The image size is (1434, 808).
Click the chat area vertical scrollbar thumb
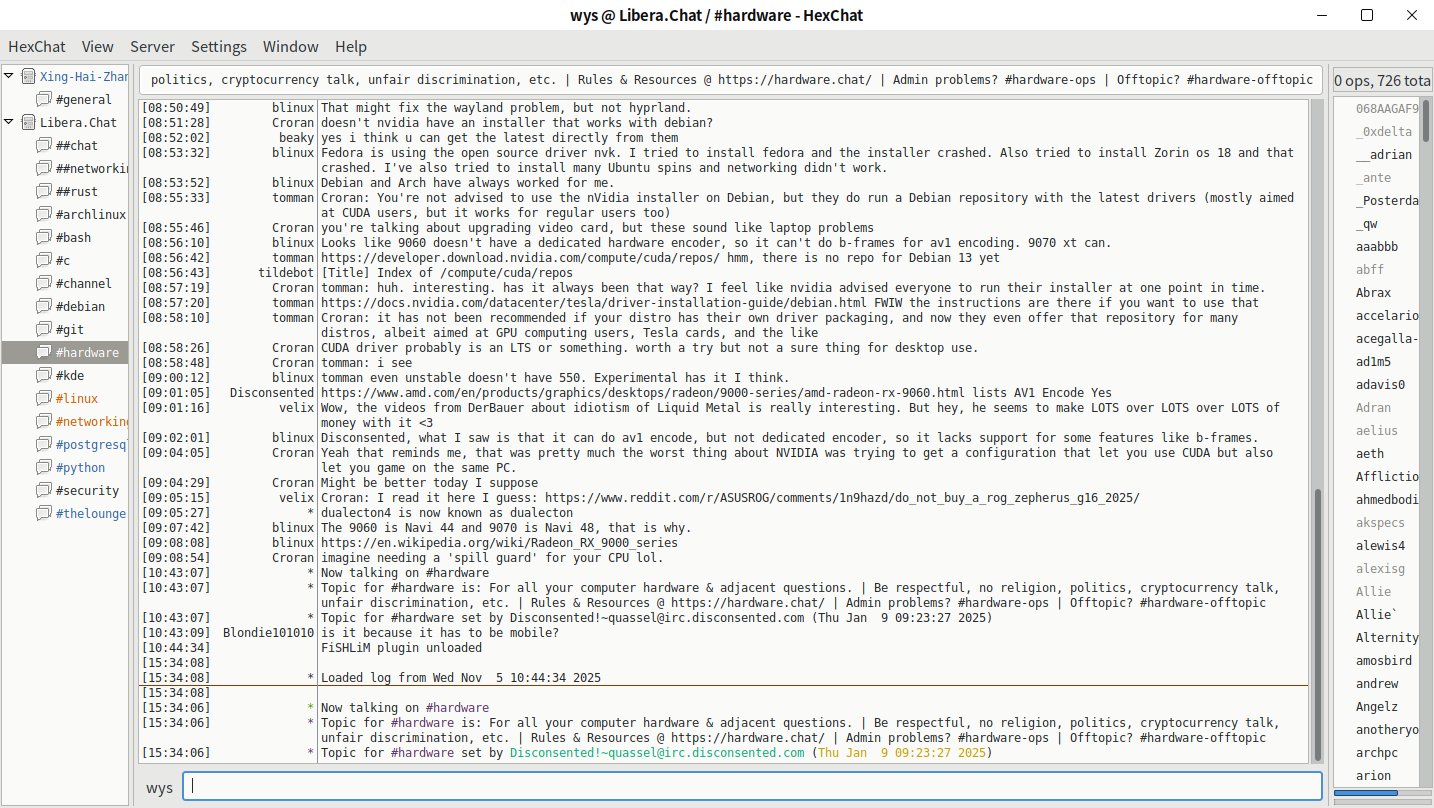[1317, 625]
